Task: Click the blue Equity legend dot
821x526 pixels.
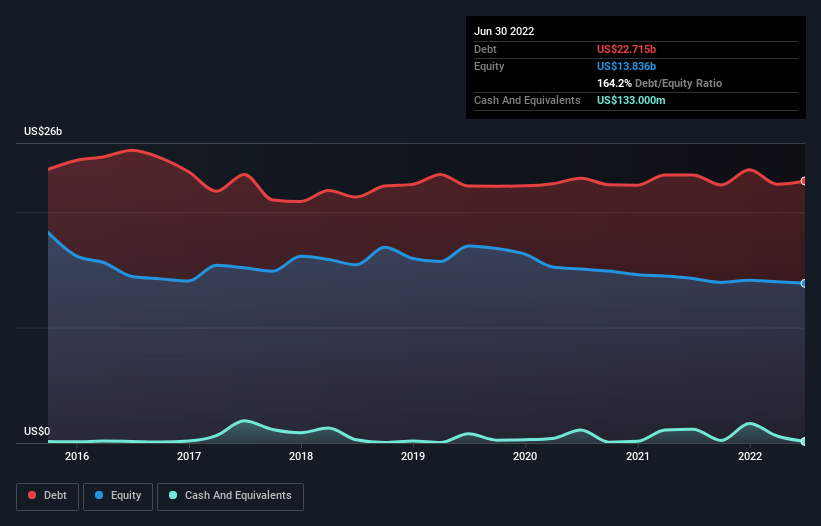Action: click(x=99, y=495)
